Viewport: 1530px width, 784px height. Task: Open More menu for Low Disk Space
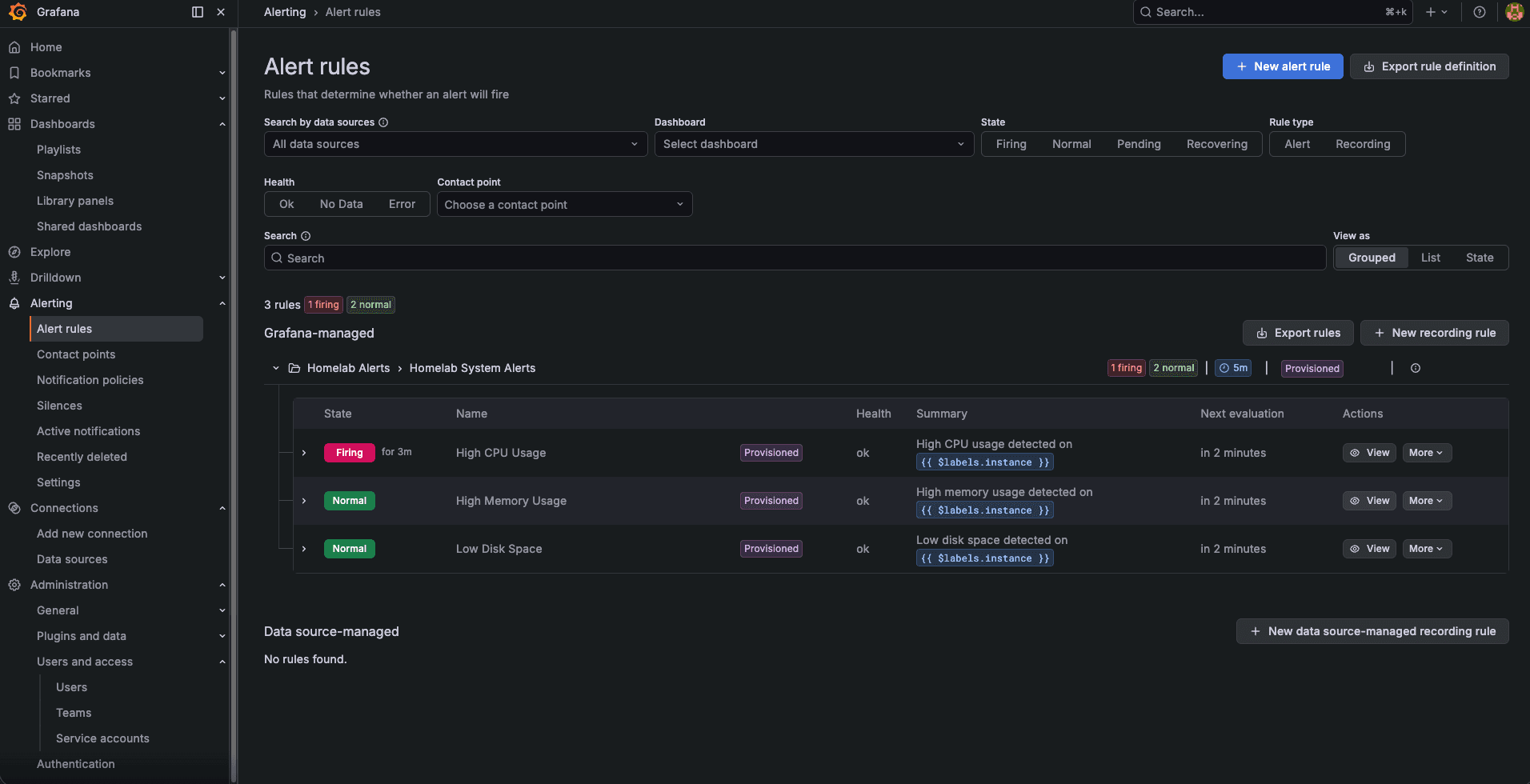tap(1426, 549)
